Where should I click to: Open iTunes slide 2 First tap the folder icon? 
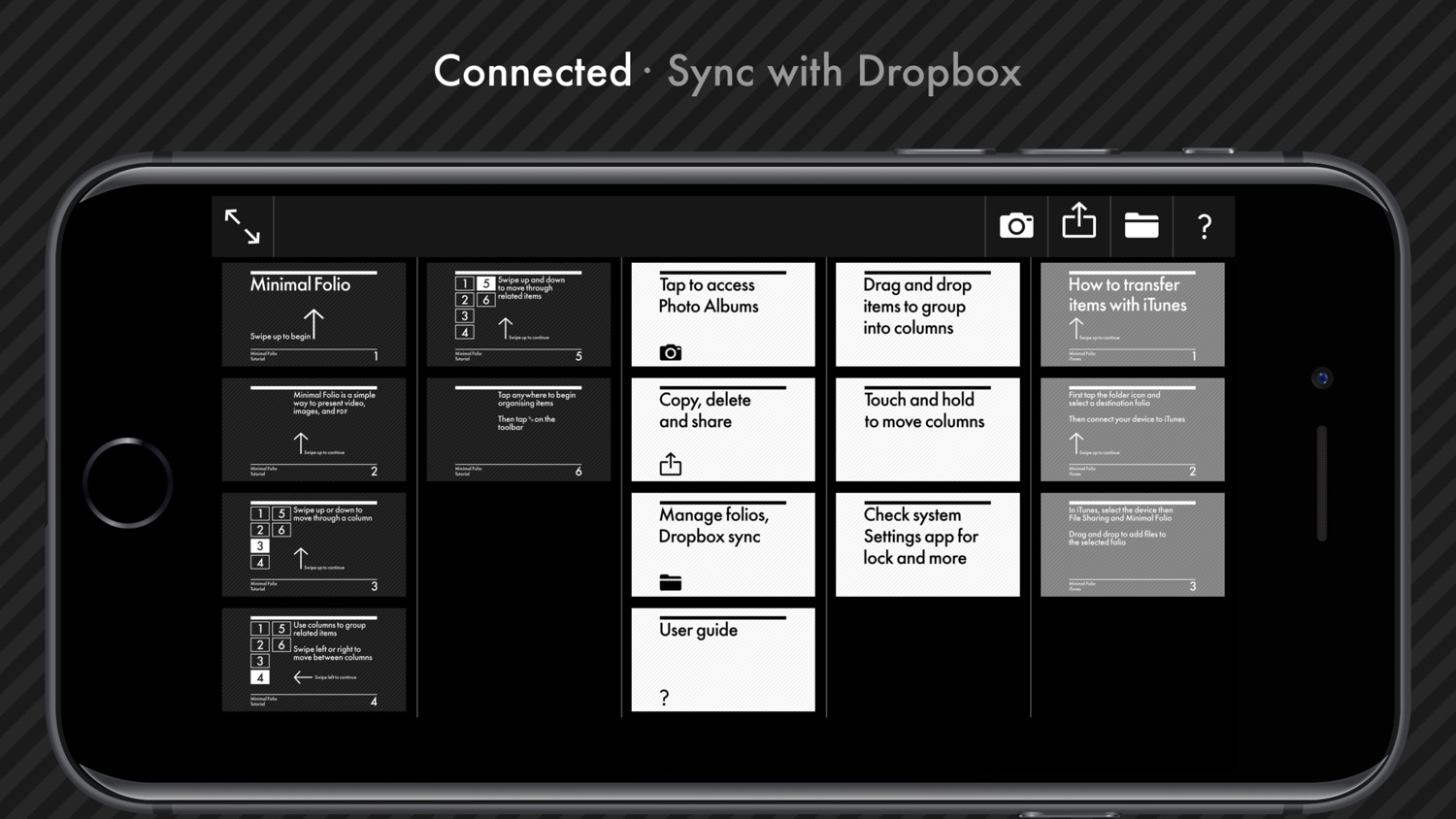tap(1133, 430)
